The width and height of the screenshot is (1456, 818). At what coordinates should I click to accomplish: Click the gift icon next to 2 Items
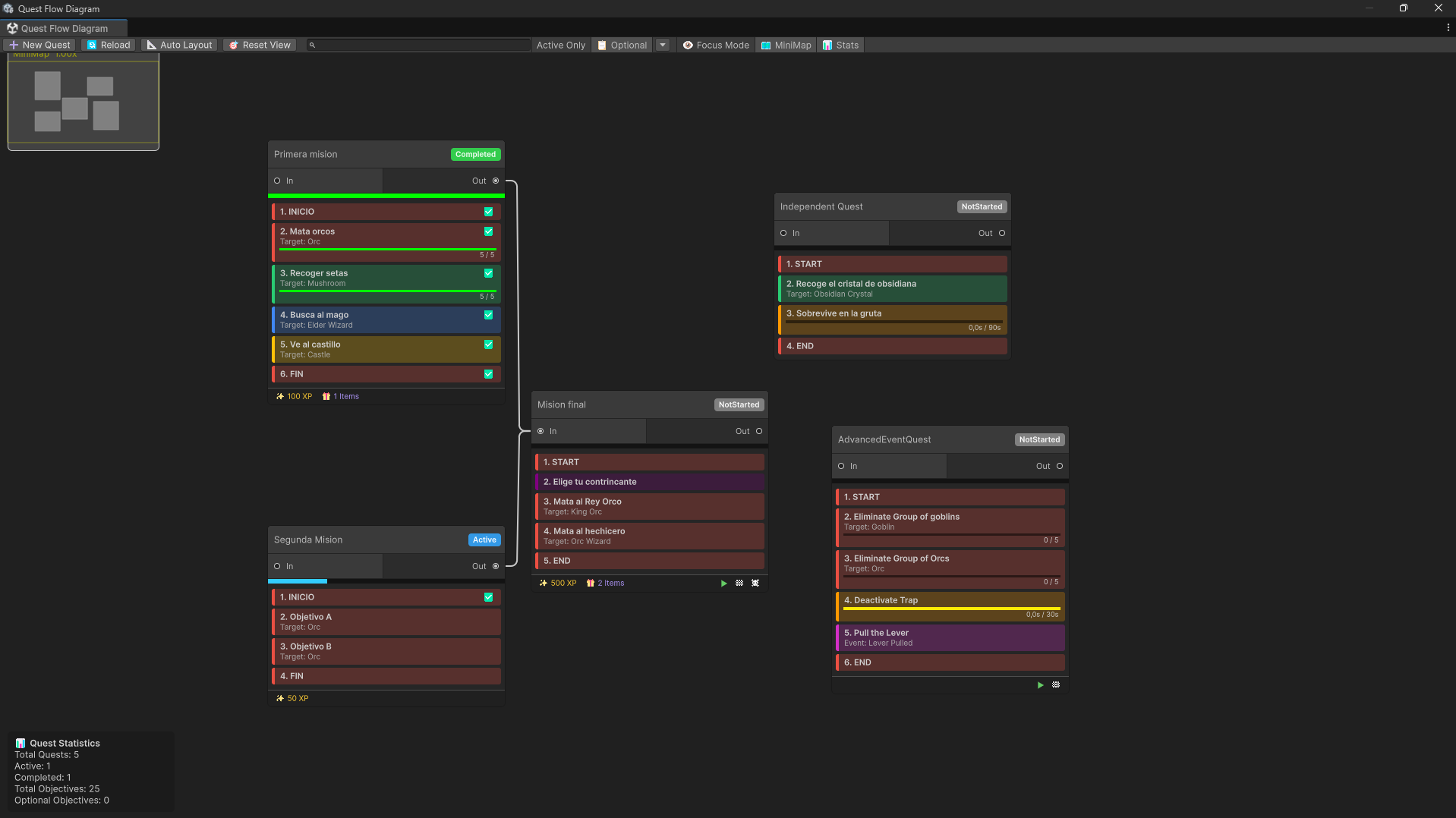coord(592,583)
